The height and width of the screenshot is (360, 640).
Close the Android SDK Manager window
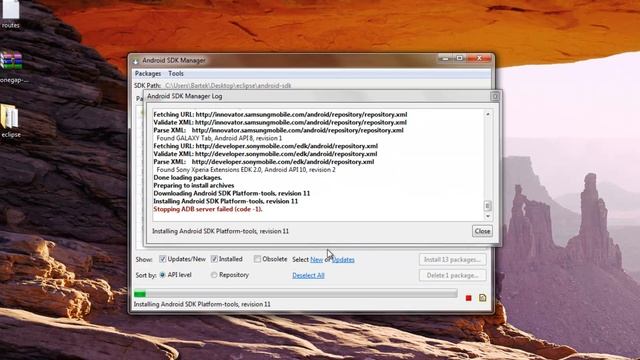point(479,59)
